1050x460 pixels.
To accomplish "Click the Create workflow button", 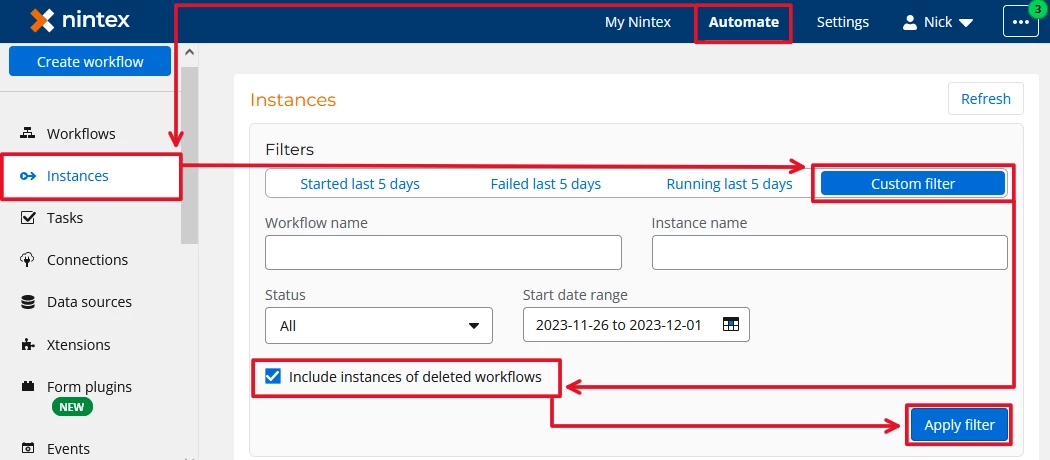I will [90, 62].
